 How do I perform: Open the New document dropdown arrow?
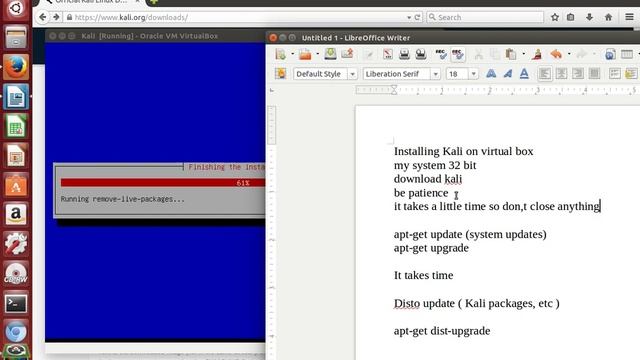click(292, 54)
